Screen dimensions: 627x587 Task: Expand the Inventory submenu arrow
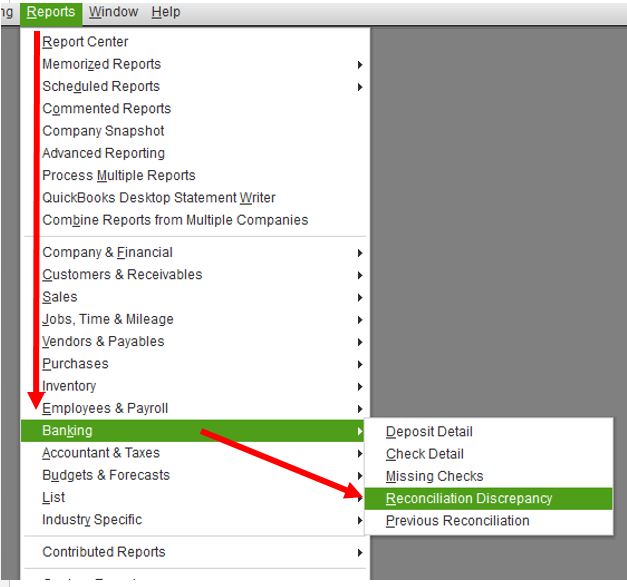(359, 386)
